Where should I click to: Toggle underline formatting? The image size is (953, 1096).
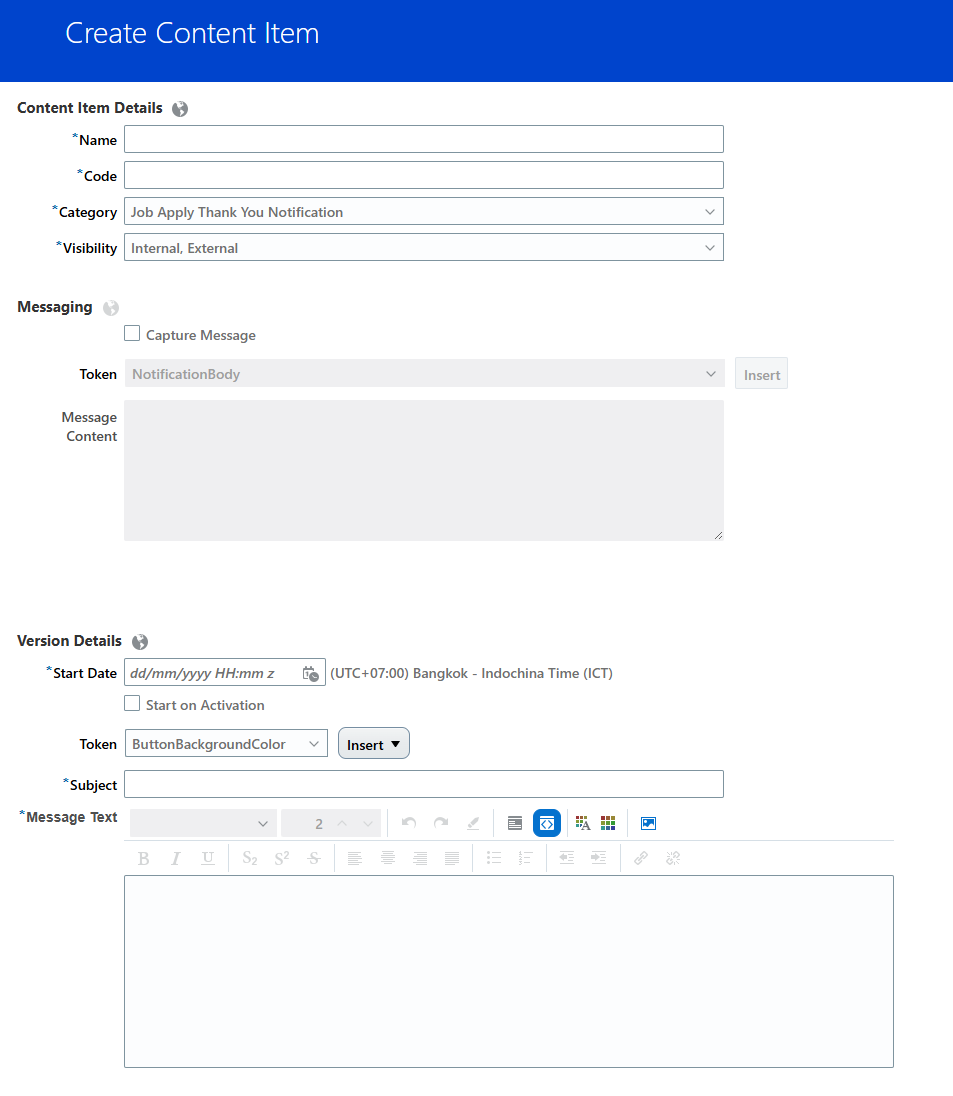coord(208,858)
